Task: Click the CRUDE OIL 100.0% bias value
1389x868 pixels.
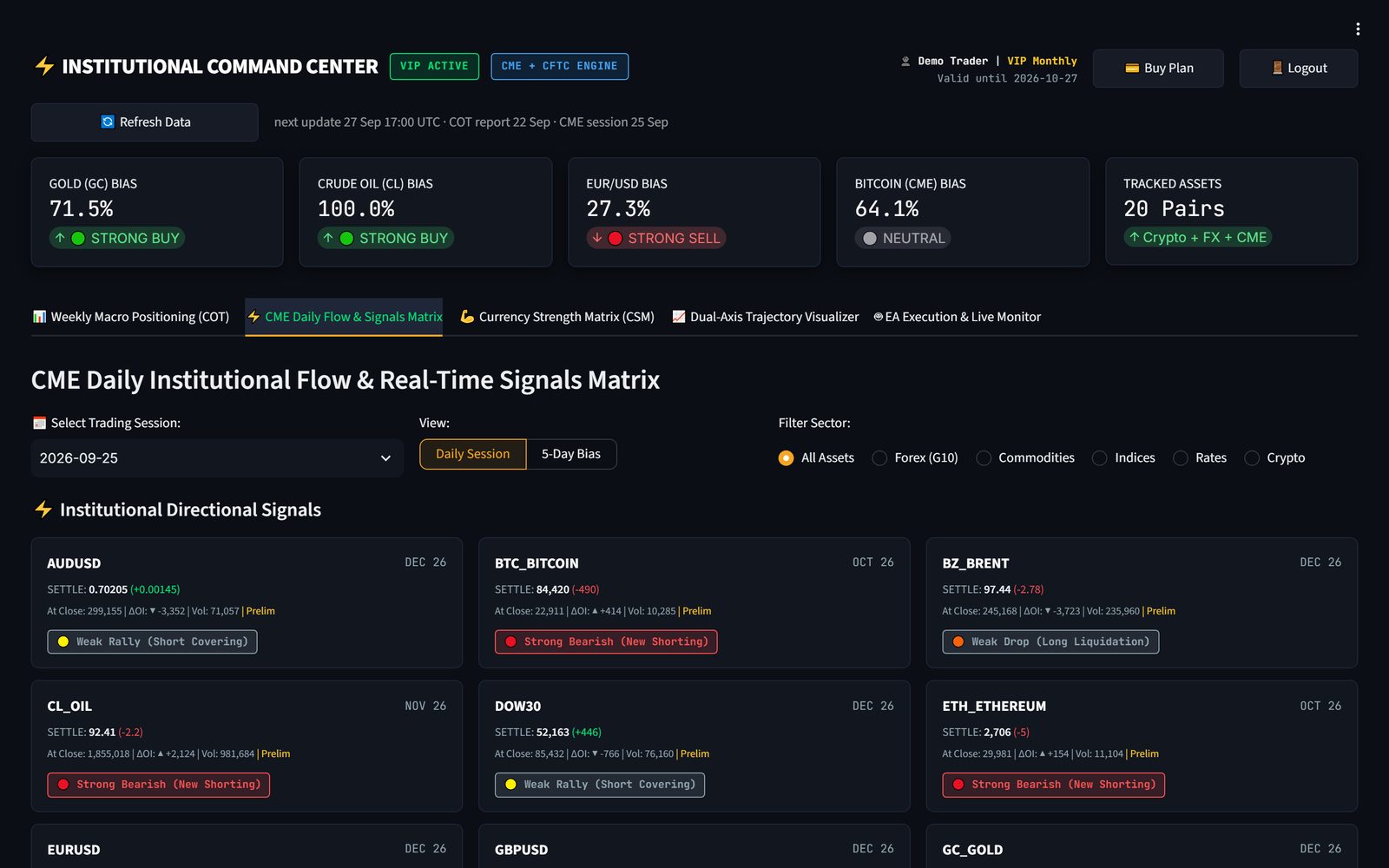Action: point(356,209)
